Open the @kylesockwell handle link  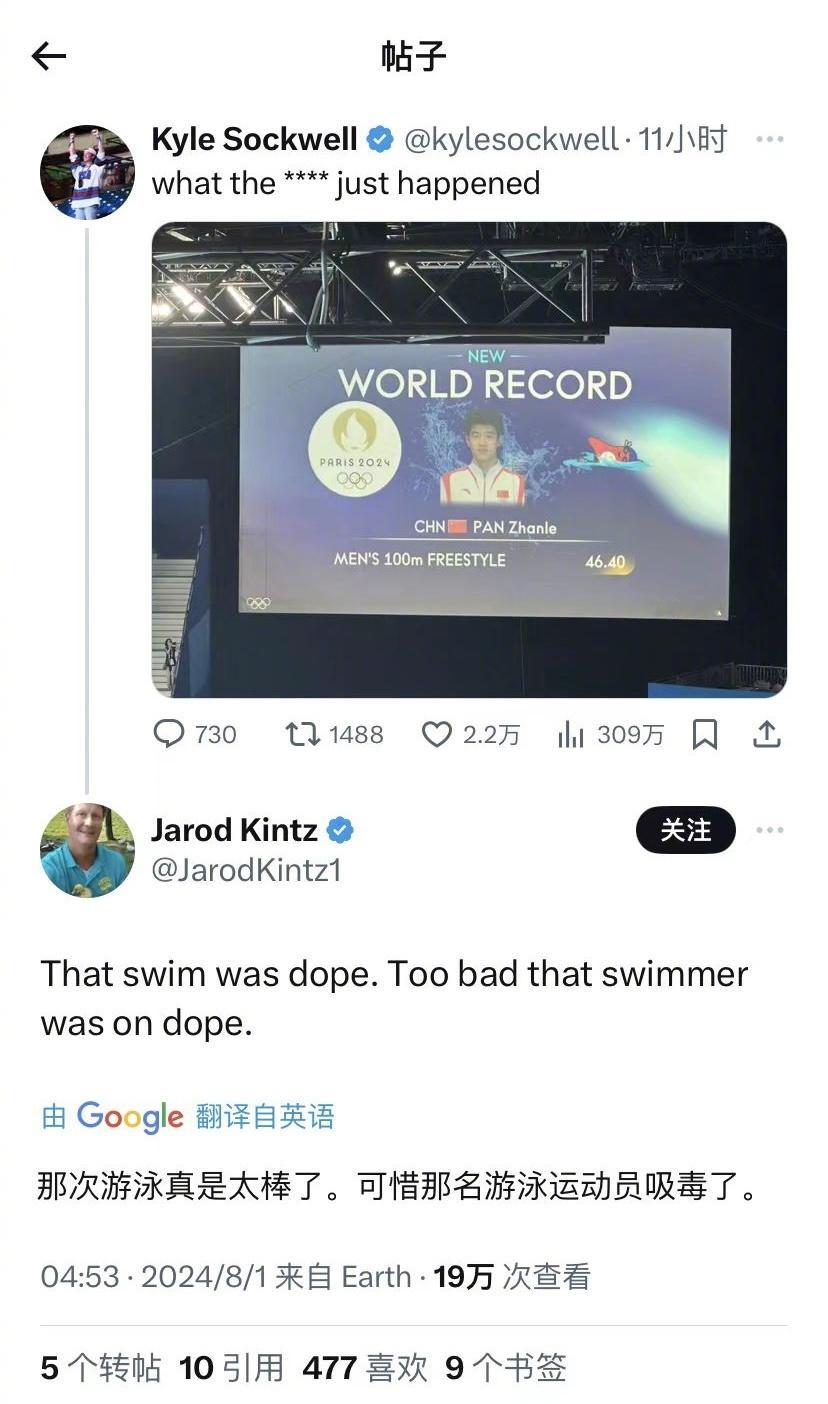click(511, 140)
